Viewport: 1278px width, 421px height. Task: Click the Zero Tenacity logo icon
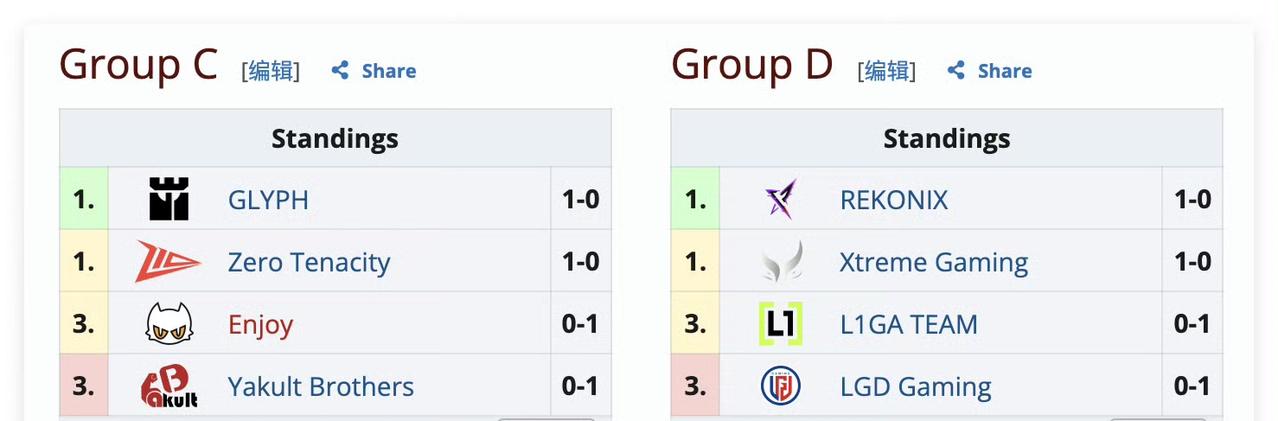[168, 261]
